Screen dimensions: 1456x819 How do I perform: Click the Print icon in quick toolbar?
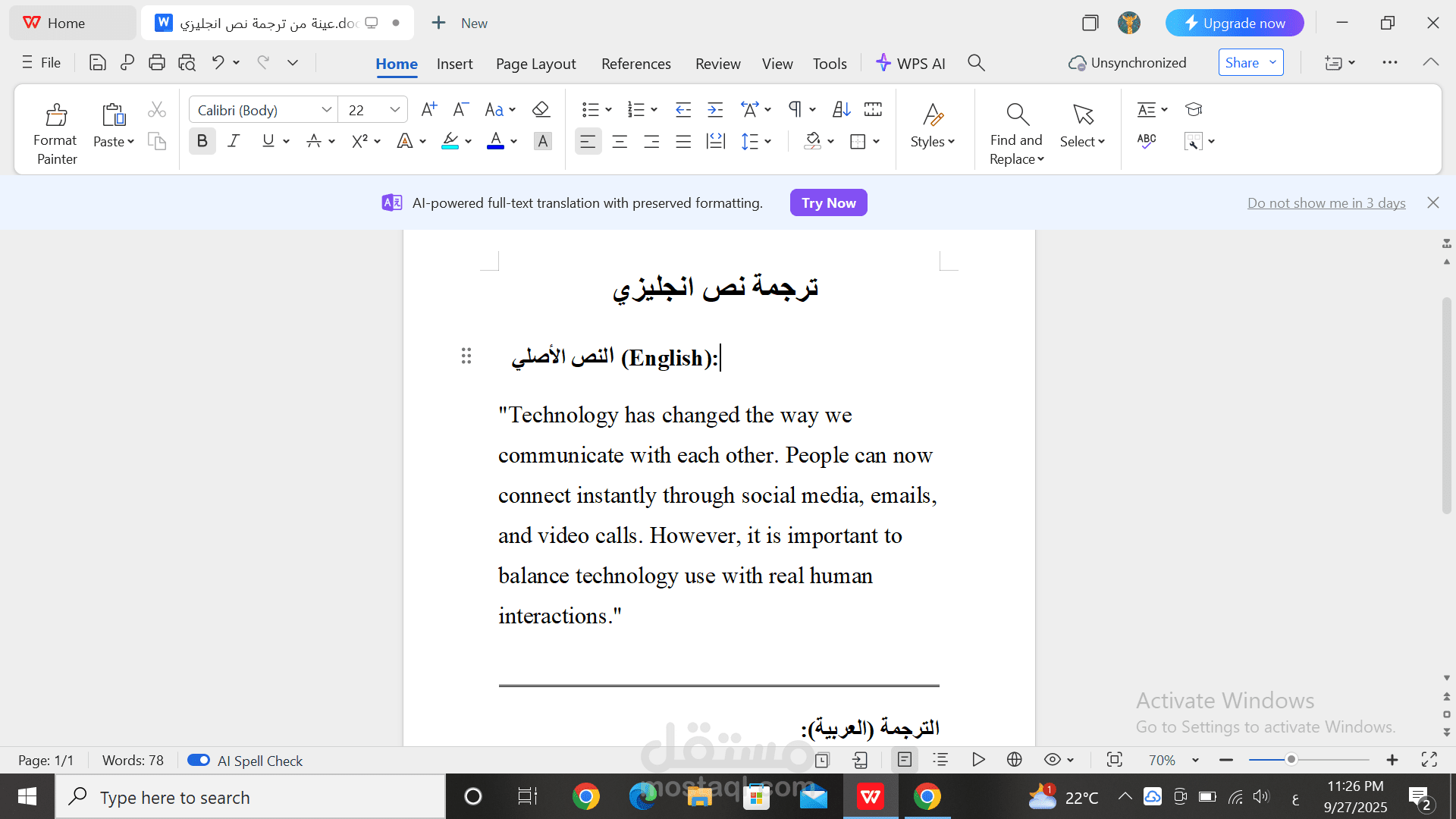coord(157,63)
